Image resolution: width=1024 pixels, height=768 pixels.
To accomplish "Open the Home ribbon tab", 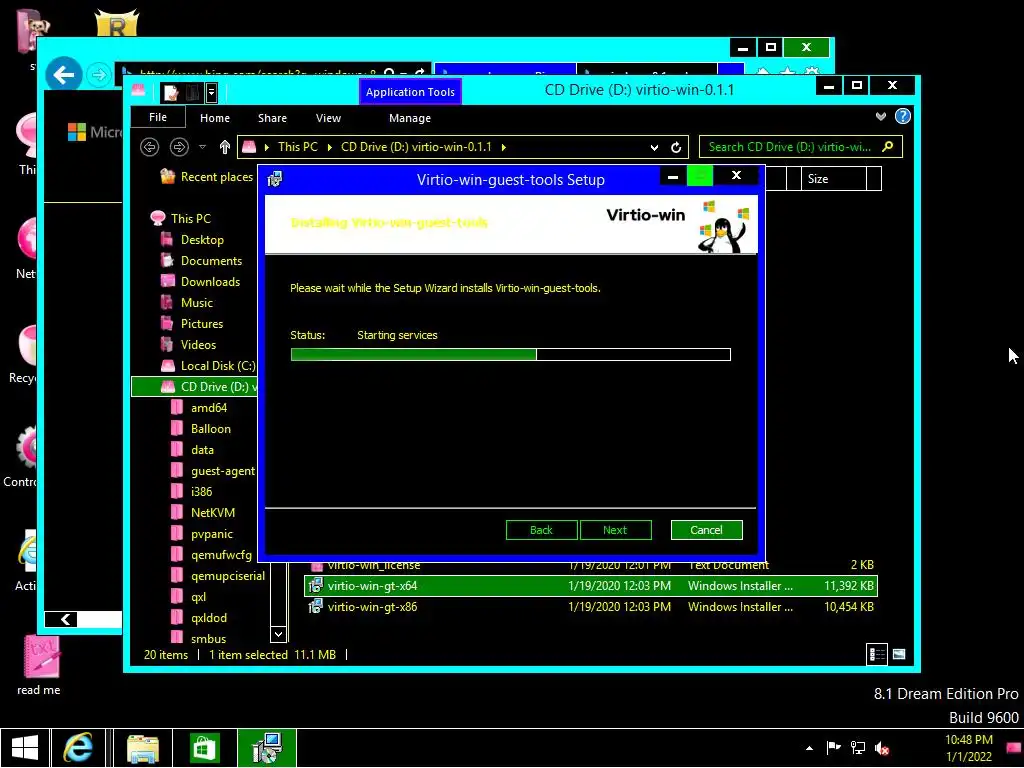I will pyautogui.click(x=215, y=118).
